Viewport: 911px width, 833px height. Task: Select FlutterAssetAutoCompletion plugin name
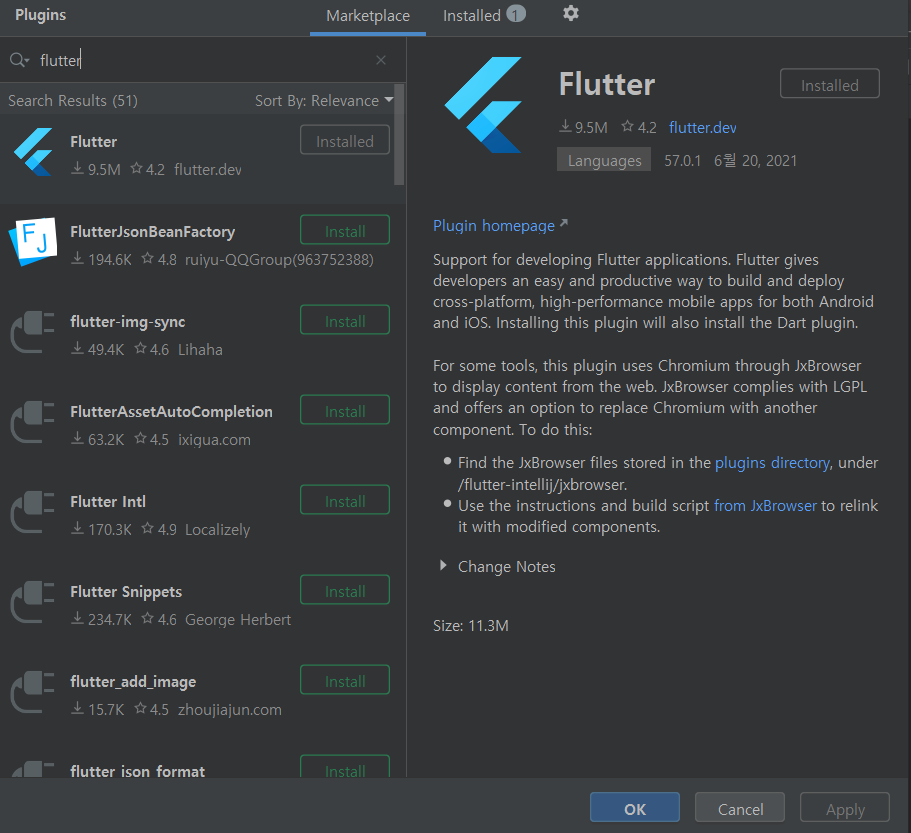pyautogui.click(x=171, y=411)
